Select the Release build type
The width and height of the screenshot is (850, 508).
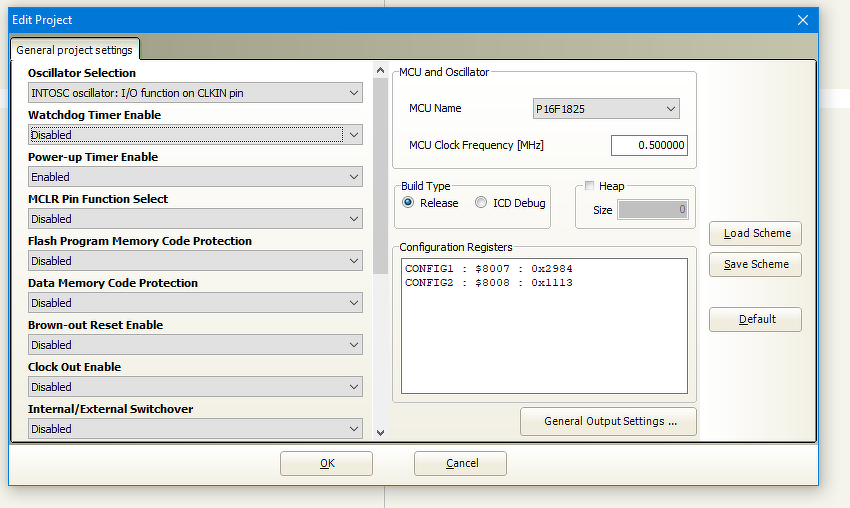click(408, 203)
